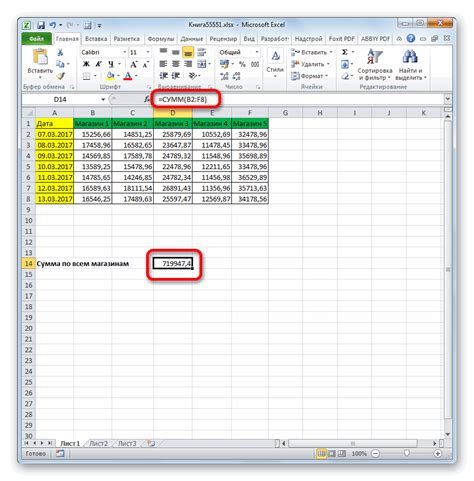This screenshot has width=474, height=481.
Task: Click the Decrease indent icon
Action: [163, 76]
